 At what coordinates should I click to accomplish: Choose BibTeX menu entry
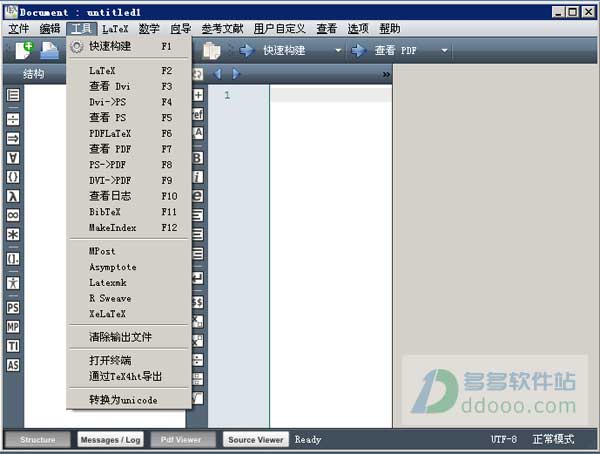(x=129, y=212)
